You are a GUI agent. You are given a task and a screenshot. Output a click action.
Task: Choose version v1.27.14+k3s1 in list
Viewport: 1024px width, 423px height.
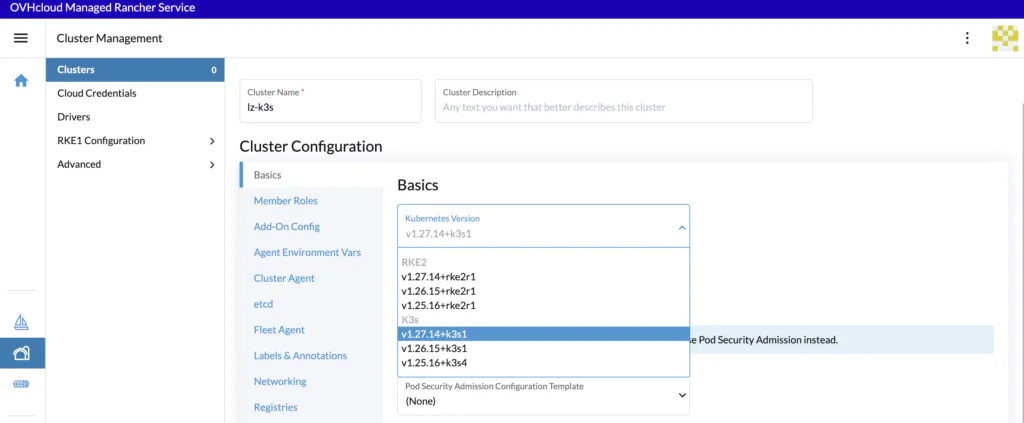(543, 334)
